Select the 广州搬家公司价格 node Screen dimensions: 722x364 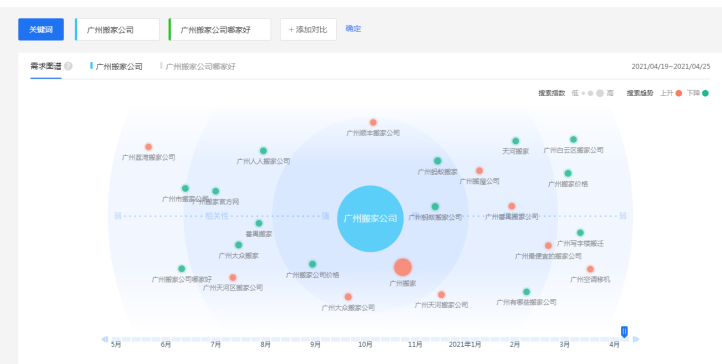pos(312,264)
